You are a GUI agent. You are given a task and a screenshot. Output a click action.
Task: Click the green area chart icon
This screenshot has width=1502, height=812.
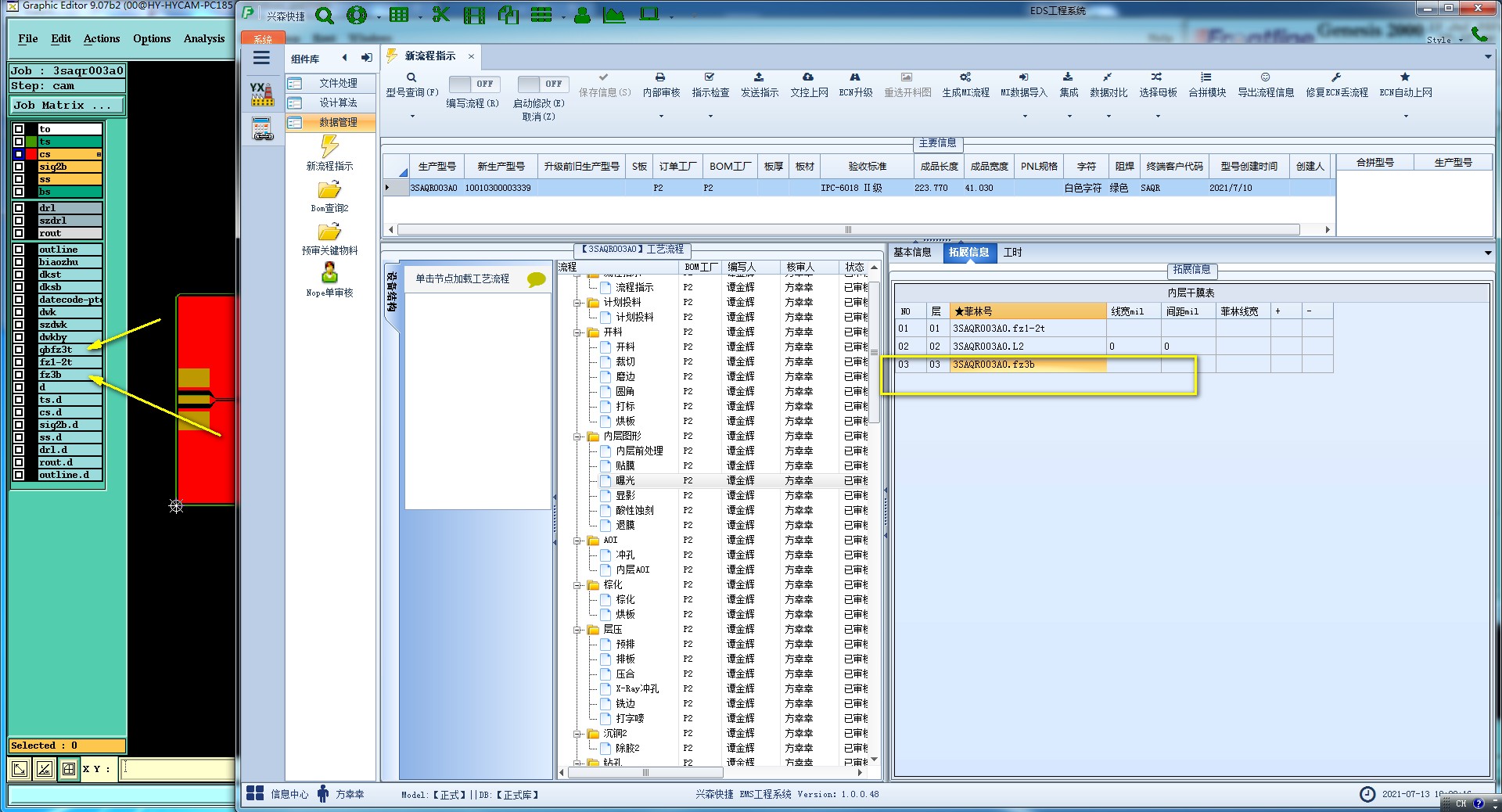[x=614, y=15]
